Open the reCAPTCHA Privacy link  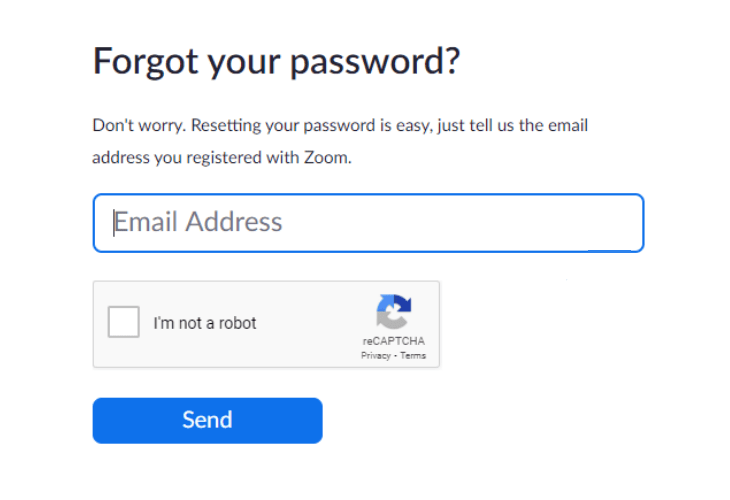click(376, 356)
